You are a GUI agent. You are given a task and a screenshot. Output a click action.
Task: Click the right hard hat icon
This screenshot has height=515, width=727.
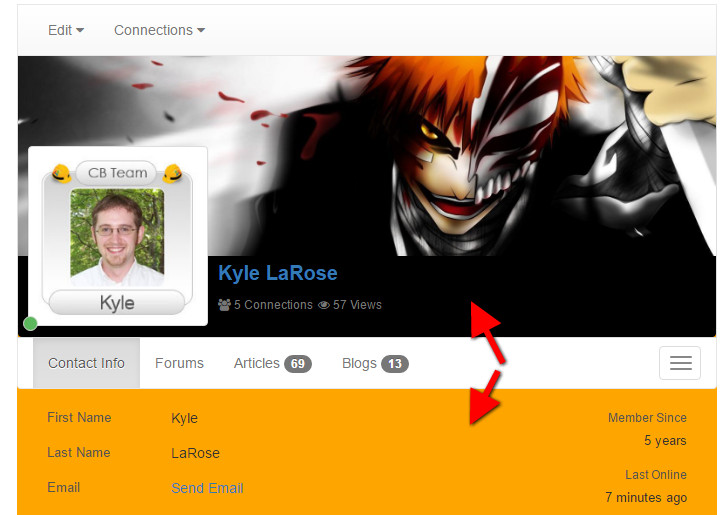coord(172,173)
